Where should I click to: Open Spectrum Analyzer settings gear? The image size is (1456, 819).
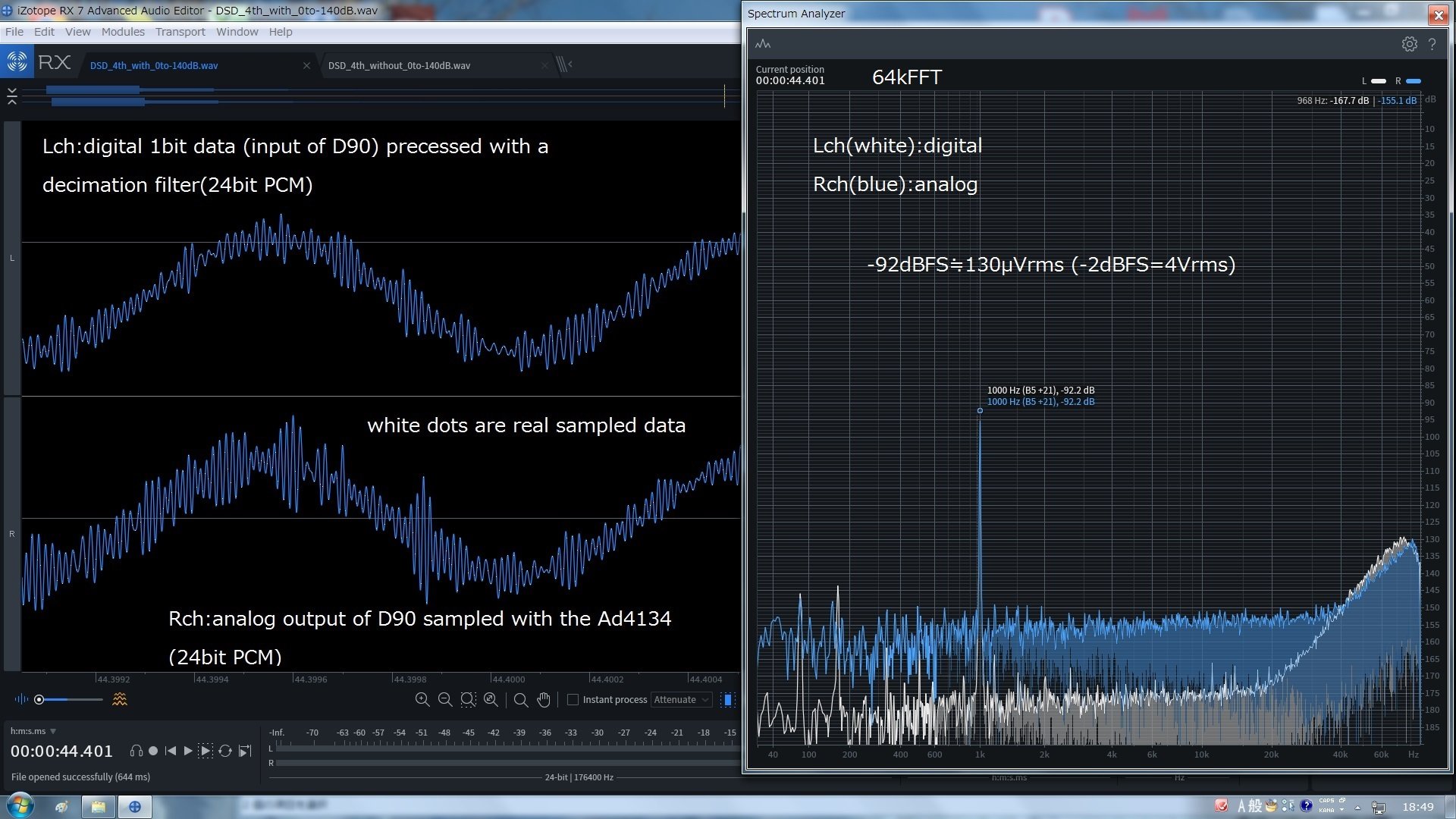(x=1409, y=44)
